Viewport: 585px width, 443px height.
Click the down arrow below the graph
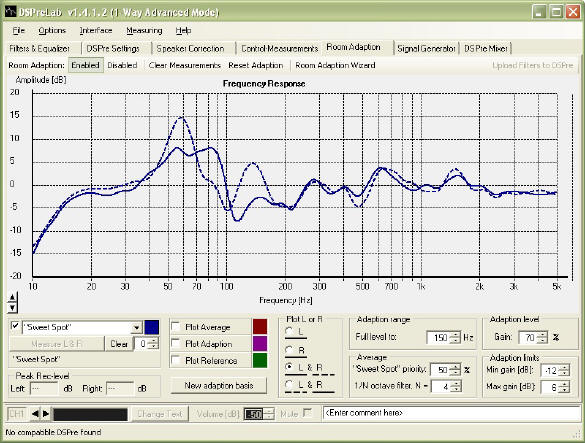(12, 308)
